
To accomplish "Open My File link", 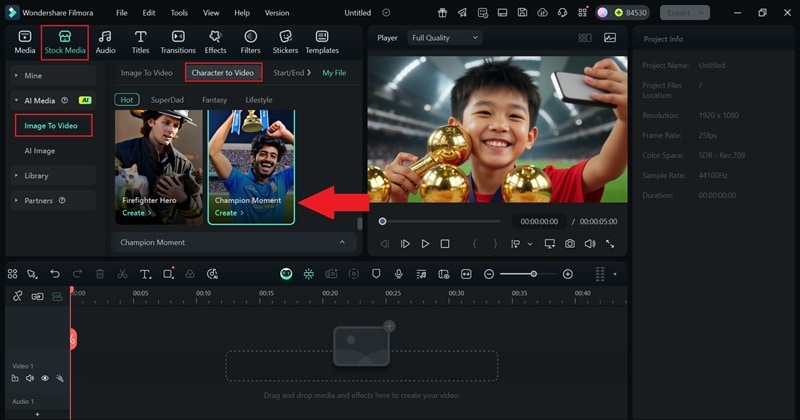I will pyautogui.click(x=334, y=73).
